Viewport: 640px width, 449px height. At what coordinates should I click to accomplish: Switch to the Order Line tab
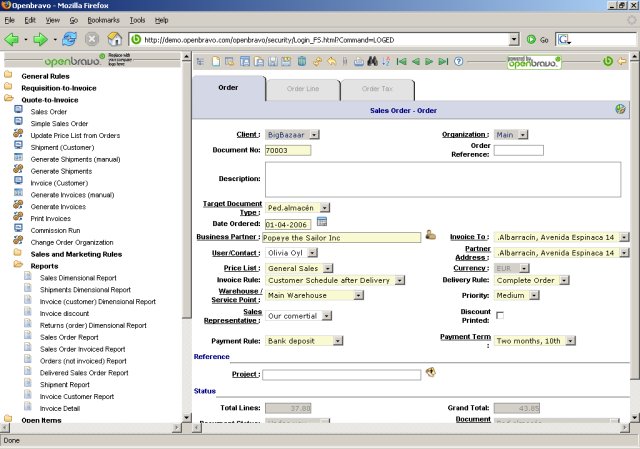[x=302, y=89]
